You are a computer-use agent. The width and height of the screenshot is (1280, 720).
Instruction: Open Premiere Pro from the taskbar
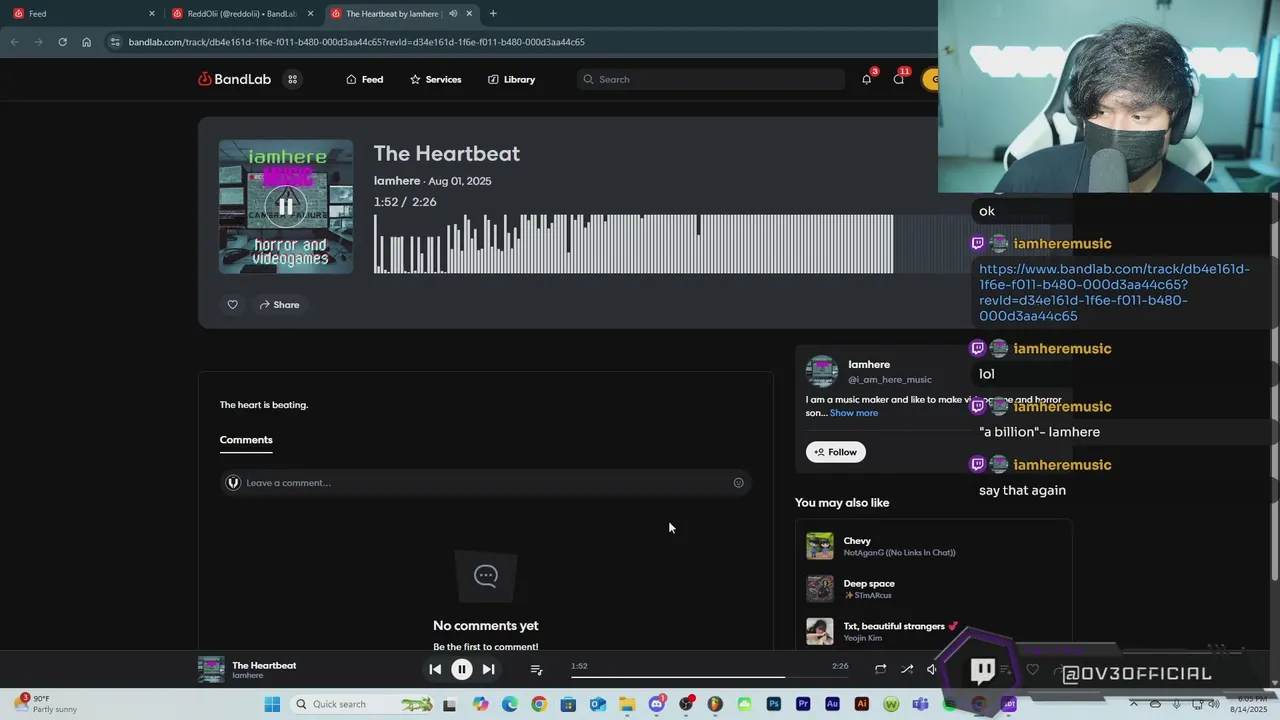[803, 704]
